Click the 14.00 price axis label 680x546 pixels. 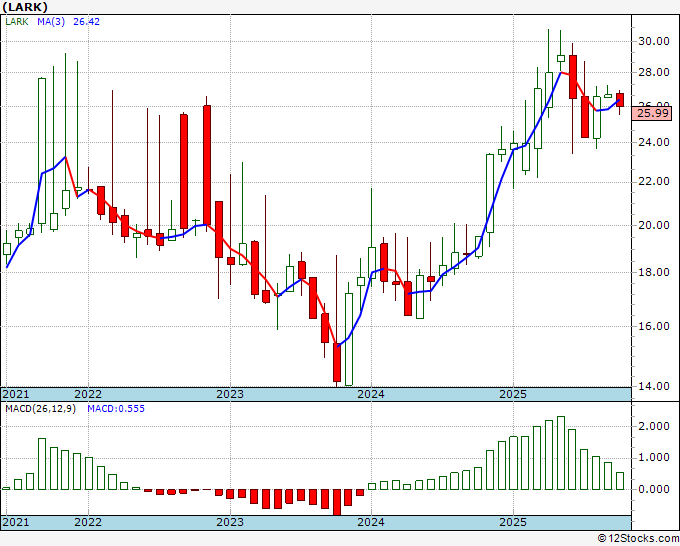pyautogui.click(x=654, y=386)
